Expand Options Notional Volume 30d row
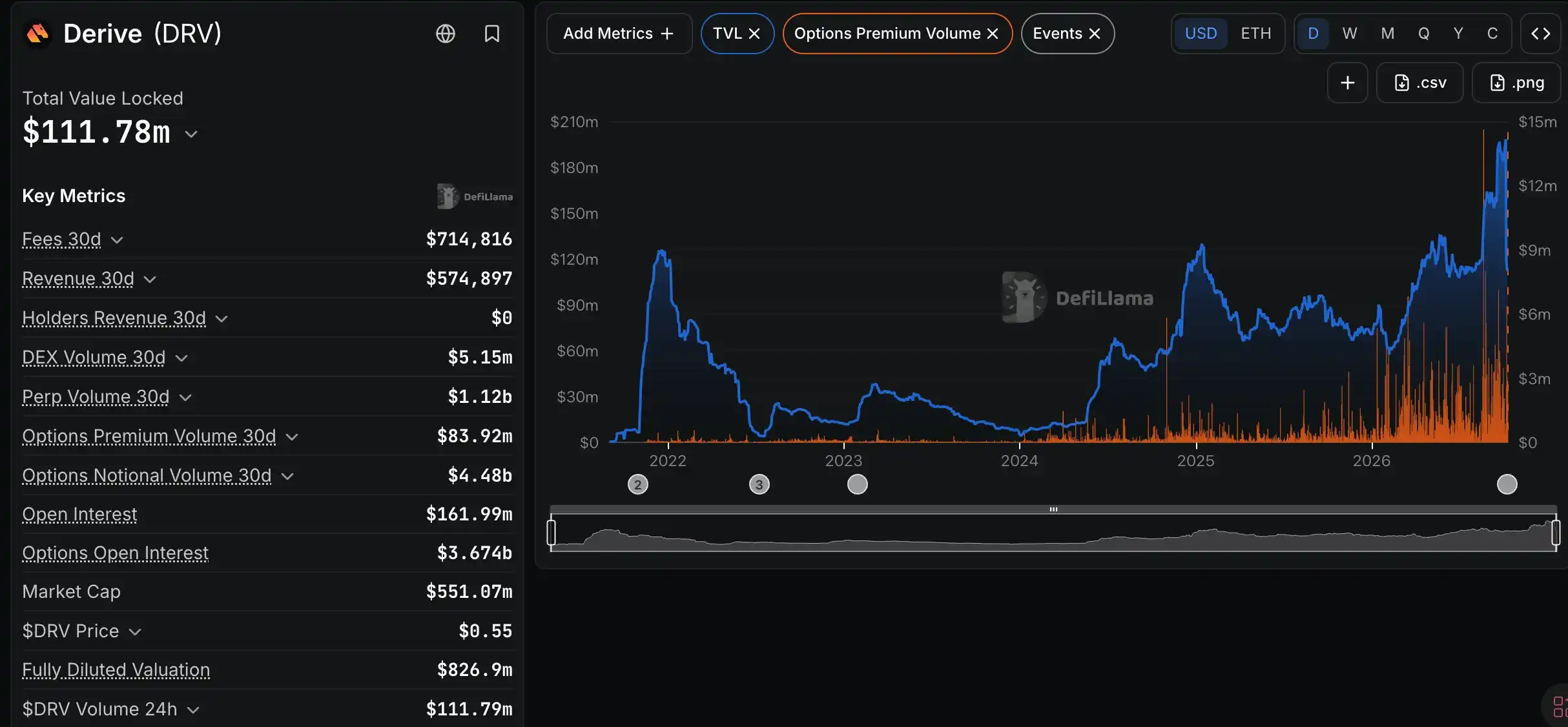This screenshot has width=1568, height=727. click(x=288, y=476)
